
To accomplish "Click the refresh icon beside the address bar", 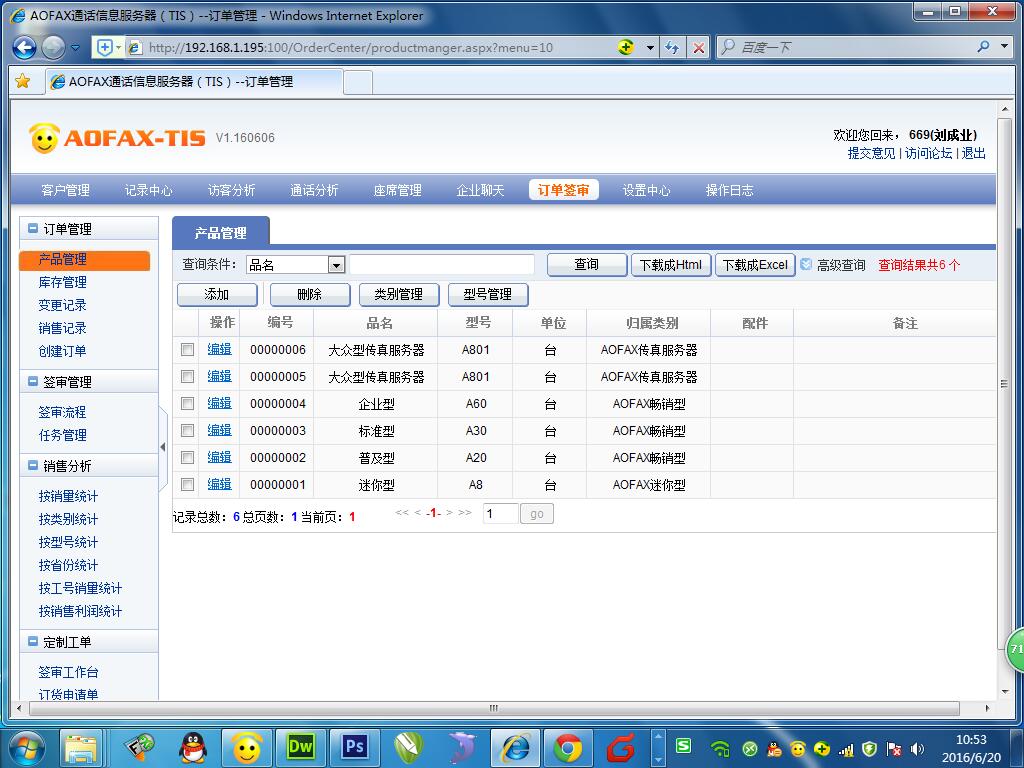I will (x=672, y=47).
